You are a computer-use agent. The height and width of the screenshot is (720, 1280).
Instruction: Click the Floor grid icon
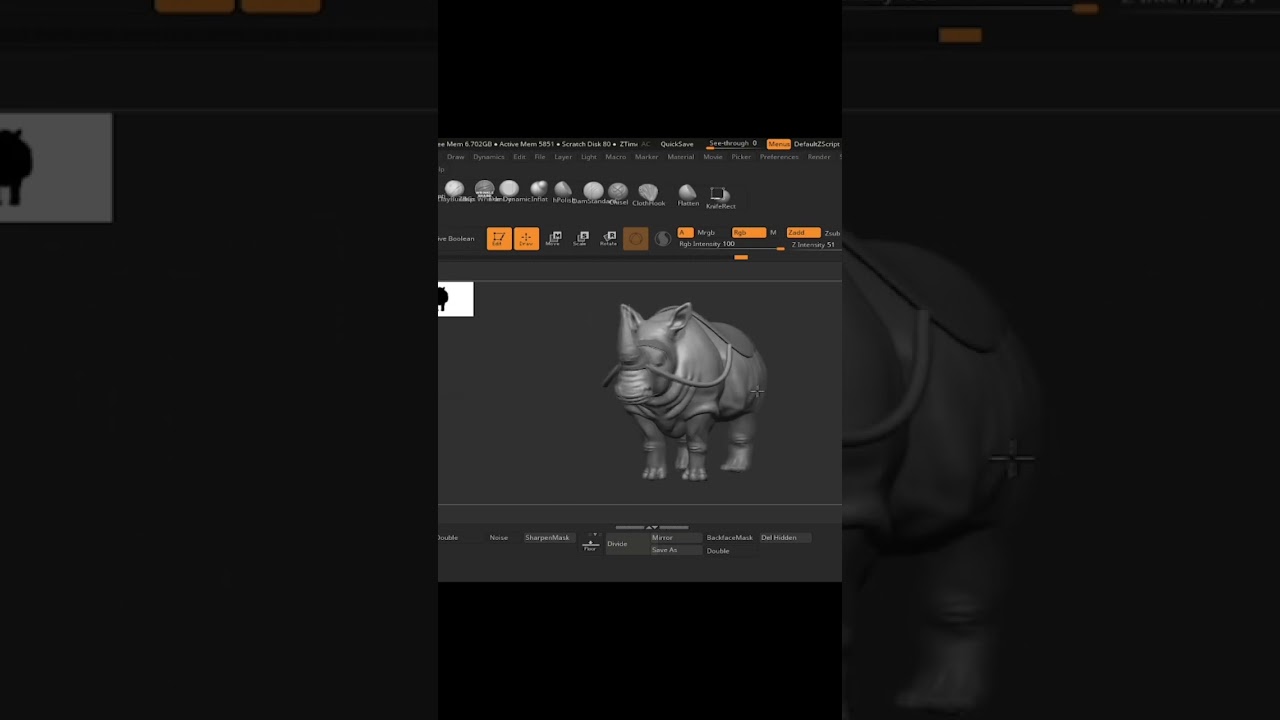click(590, 544)
